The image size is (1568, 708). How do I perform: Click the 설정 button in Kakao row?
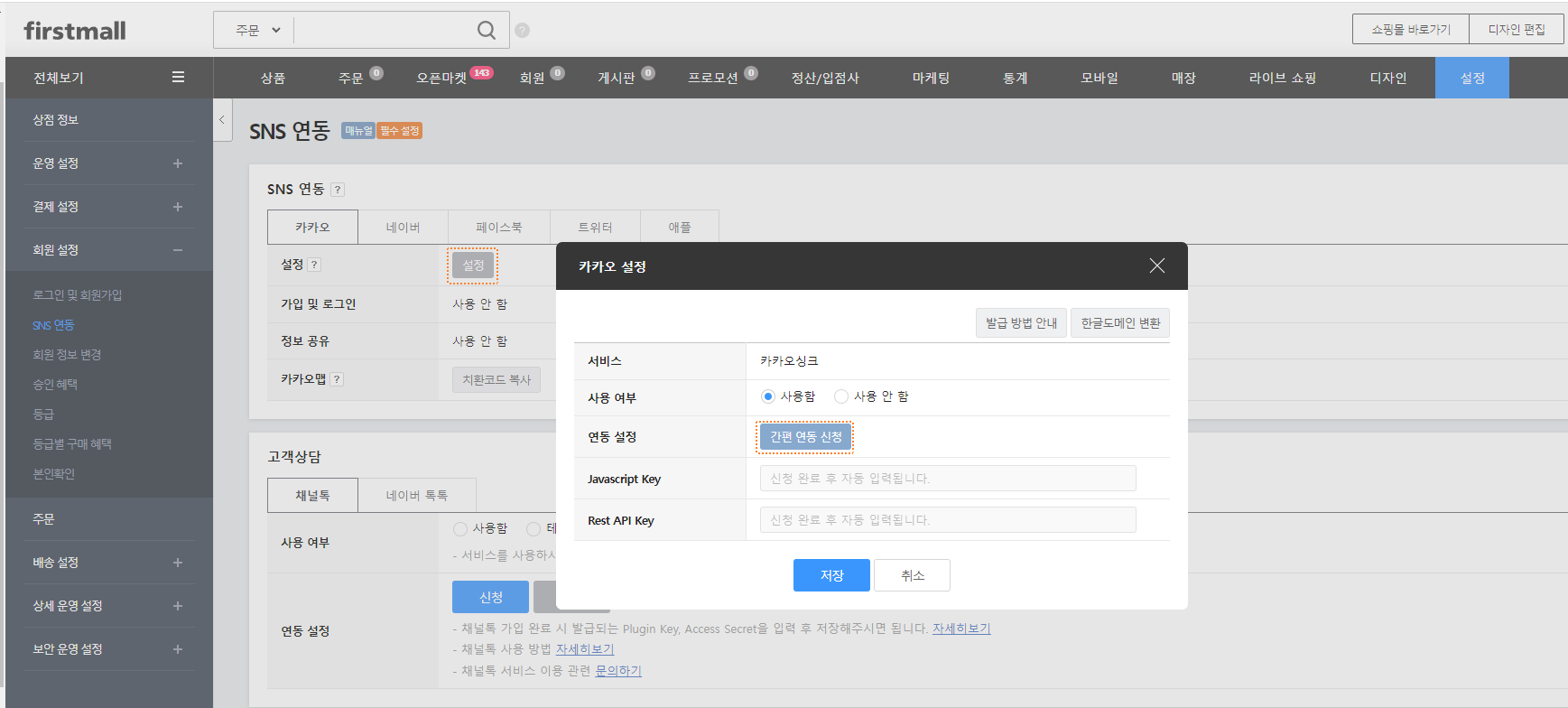tap(473, 265)
